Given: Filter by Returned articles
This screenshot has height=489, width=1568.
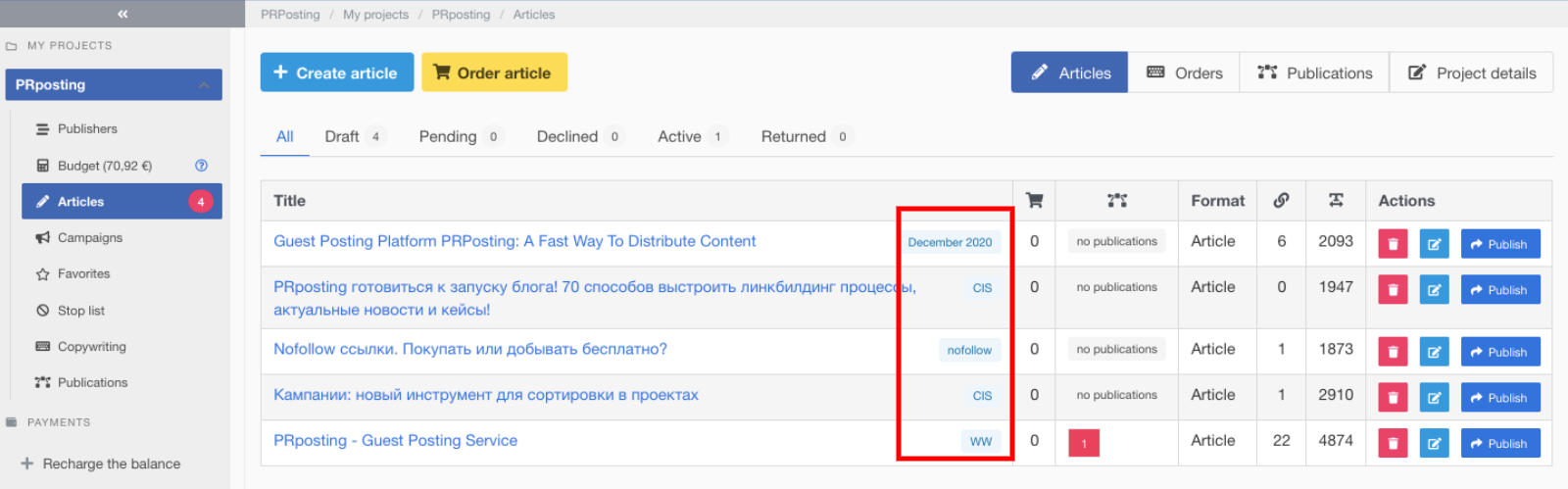Looking at the screenshot, I should click(807, 136).
